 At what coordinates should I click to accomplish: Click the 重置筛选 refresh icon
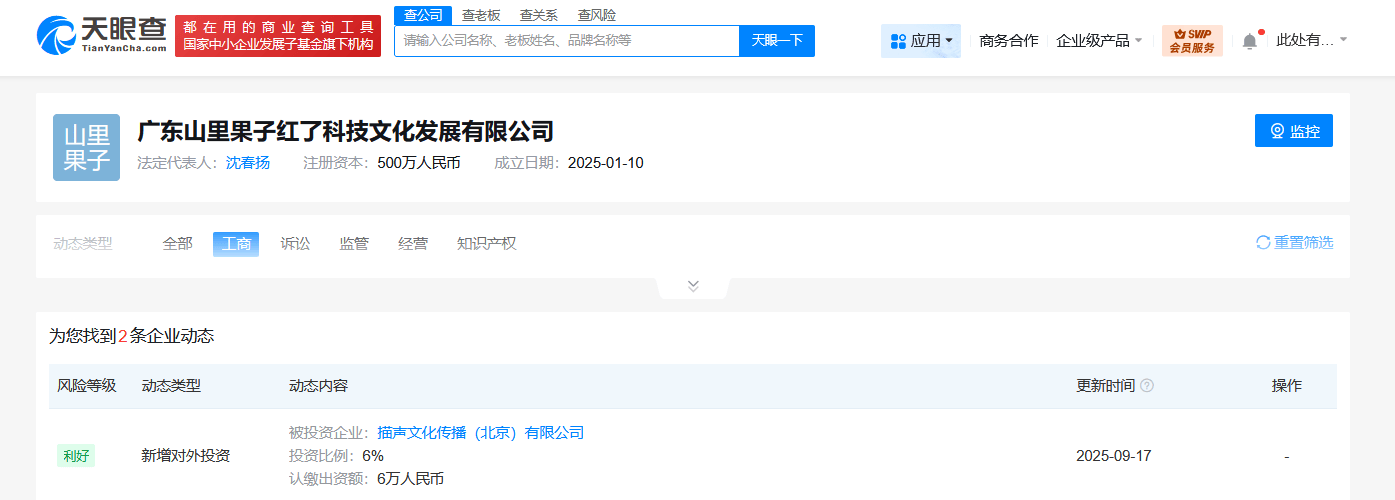[x=1263, y=243]
